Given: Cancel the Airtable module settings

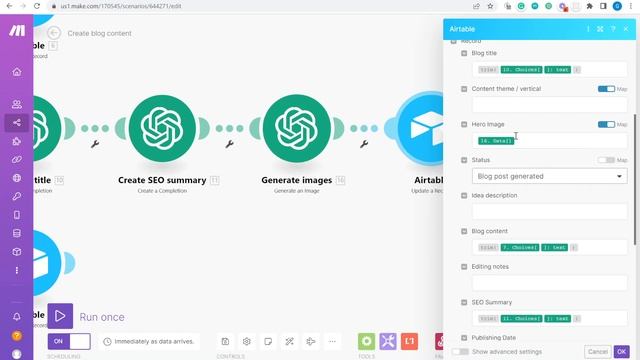Looking at the screenshot, I should 598,351.
